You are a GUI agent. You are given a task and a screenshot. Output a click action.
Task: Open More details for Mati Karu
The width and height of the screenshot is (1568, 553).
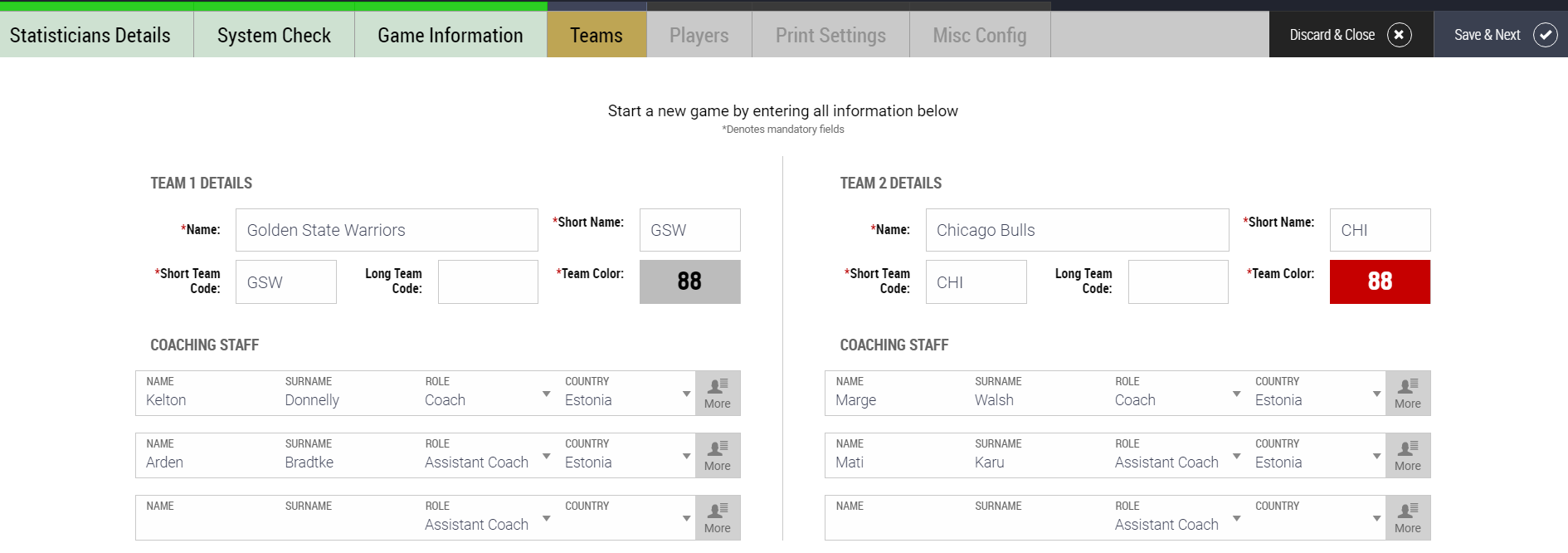(x=1408, y=455)
